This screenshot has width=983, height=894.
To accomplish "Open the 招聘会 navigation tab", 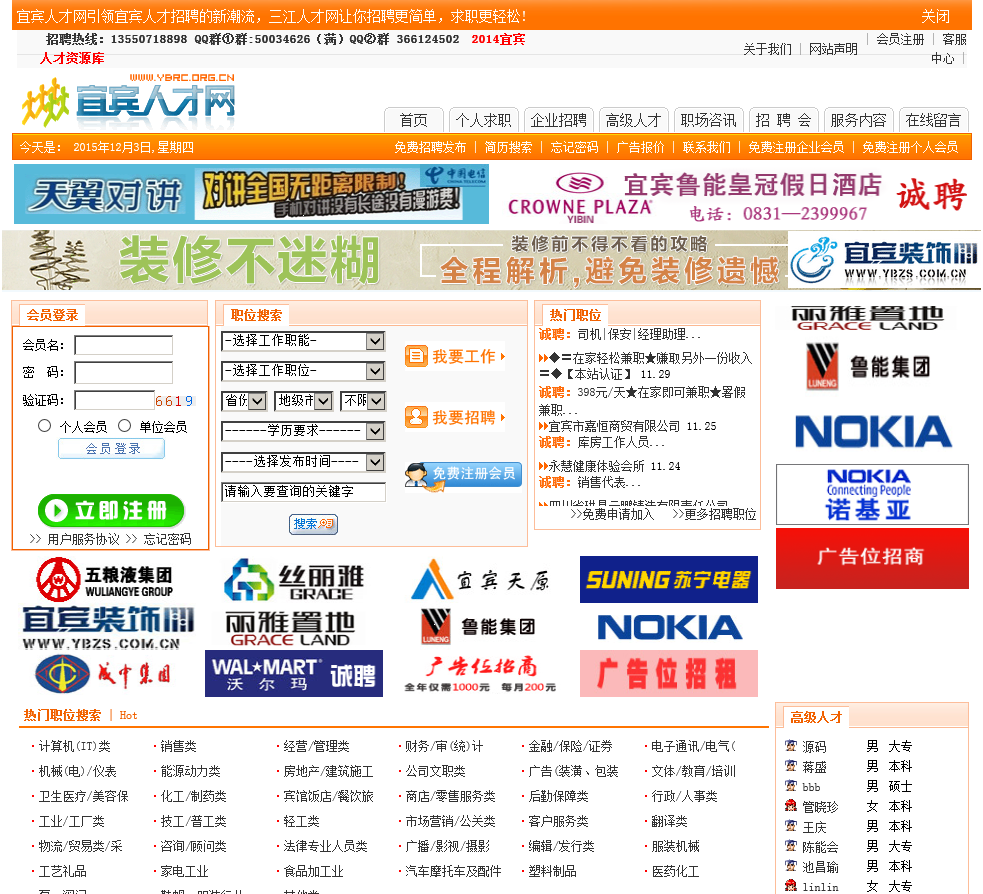I will pyautogui.click(x=784, y=120).
